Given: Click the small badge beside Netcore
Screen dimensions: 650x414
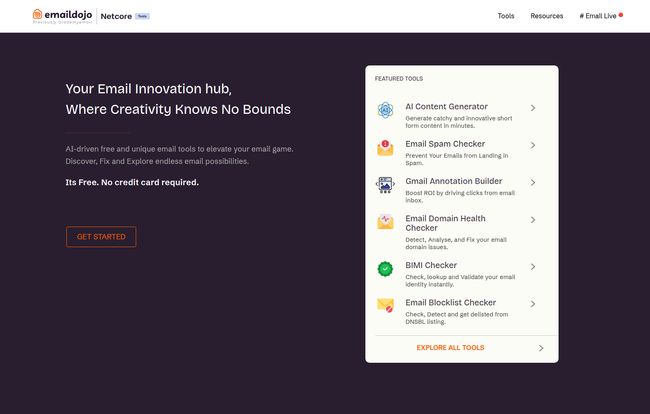Looking at the screenshot, I should point(142,16).
